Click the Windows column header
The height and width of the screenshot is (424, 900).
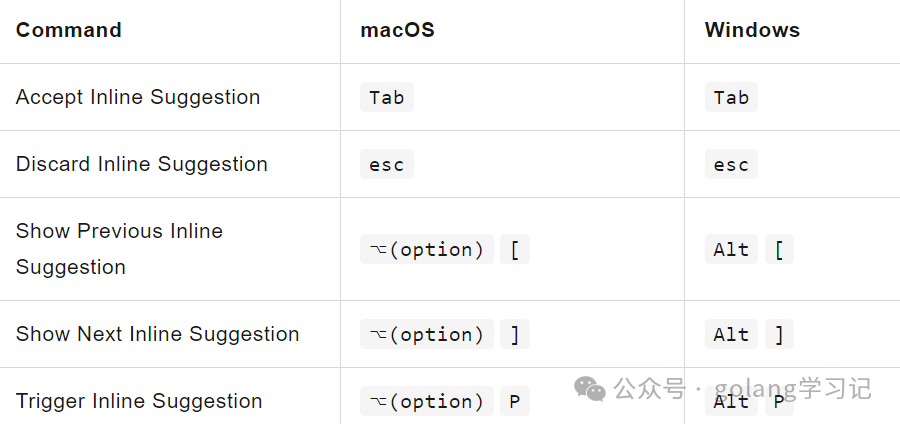point(752,30)
